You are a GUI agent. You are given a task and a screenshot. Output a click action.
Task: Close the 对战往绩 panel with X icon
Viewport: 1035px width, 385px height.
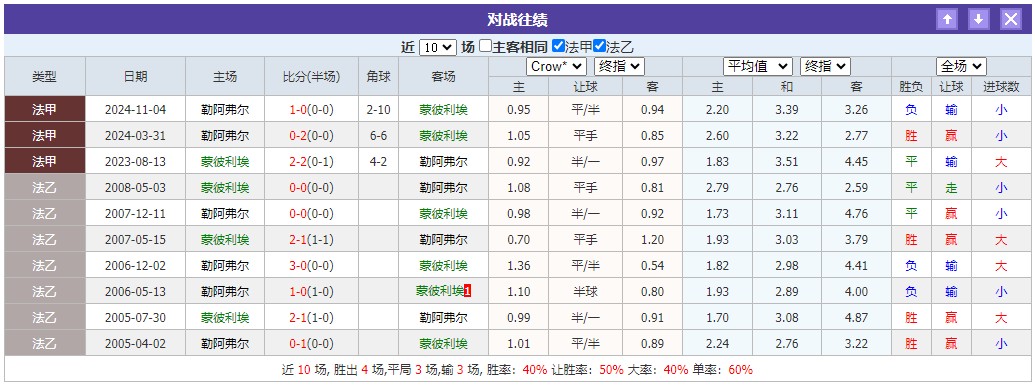pyautogui.click(x=1011, y=19)
